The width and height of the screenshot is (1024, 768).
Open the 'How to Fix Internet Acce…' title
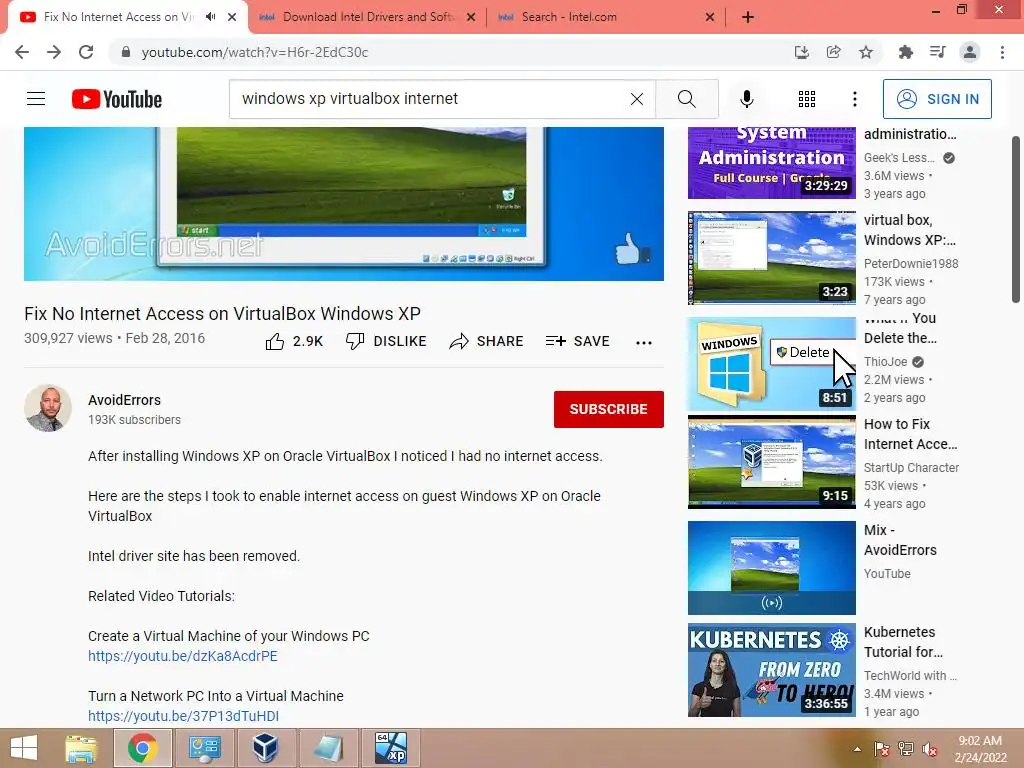[910, 434]
